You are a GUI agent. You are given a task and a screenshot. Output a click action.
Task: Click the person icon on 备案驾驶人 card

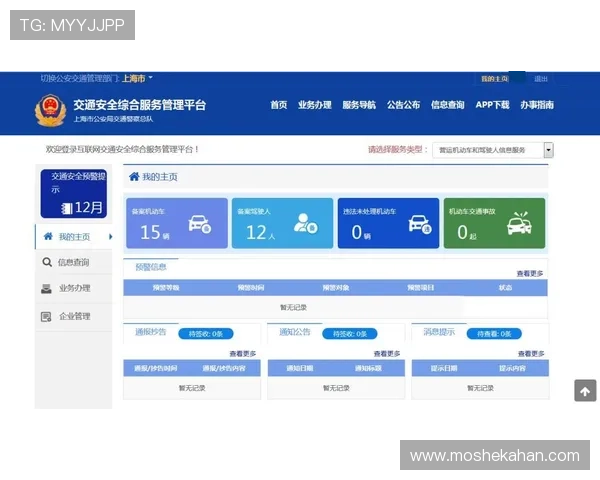[305, 224]
